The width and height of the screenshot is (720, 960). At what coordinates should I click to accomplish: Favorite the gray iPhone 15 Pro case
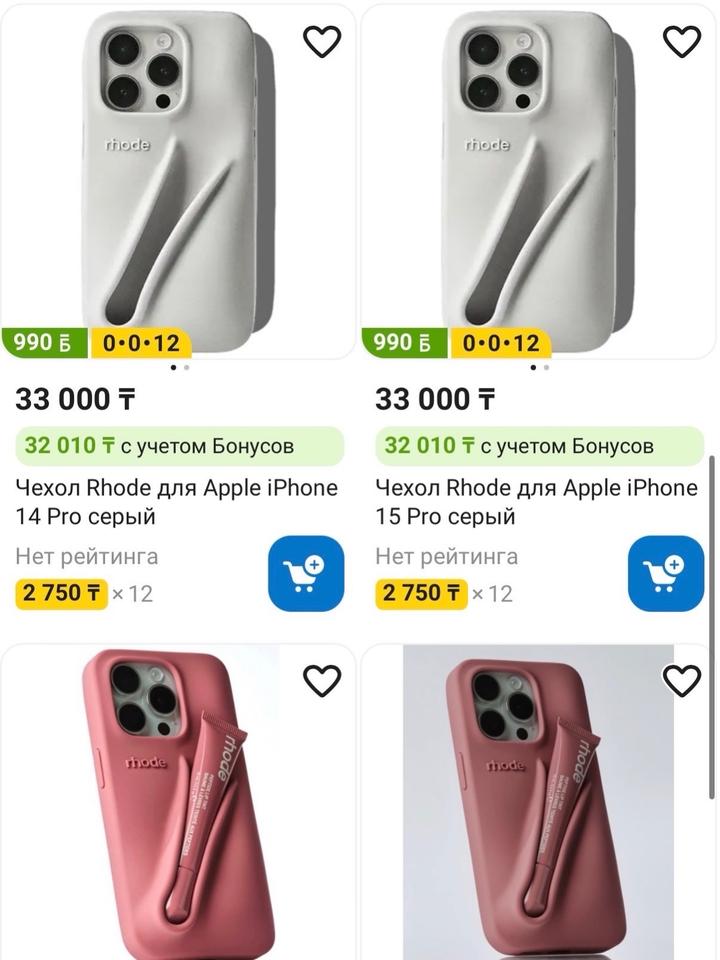pyautogui.click(x=682, y=41)
